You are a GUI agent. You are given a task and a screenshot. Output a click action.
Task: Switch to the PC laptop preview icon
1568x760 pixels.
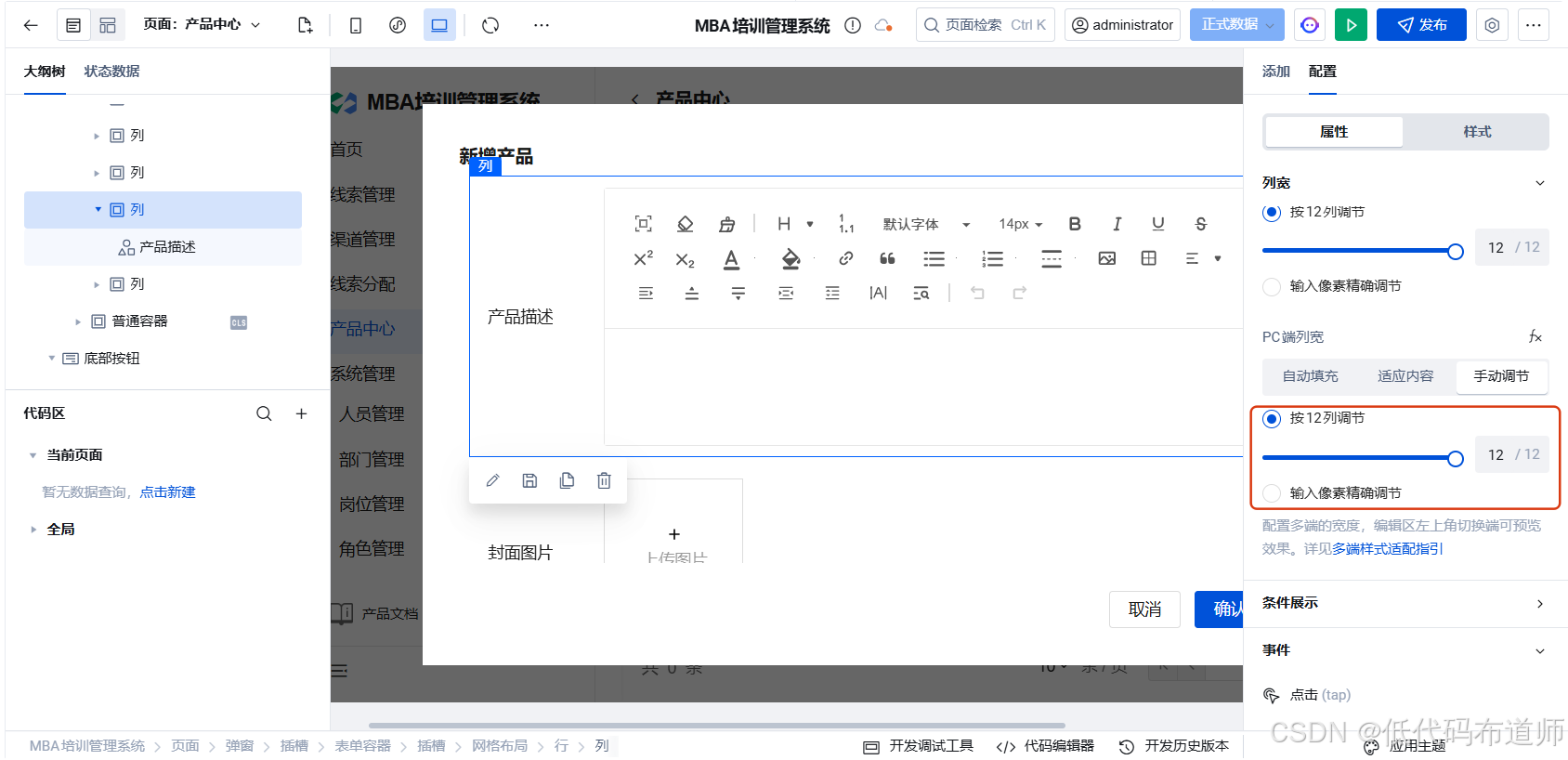click(x=439, y=25)
